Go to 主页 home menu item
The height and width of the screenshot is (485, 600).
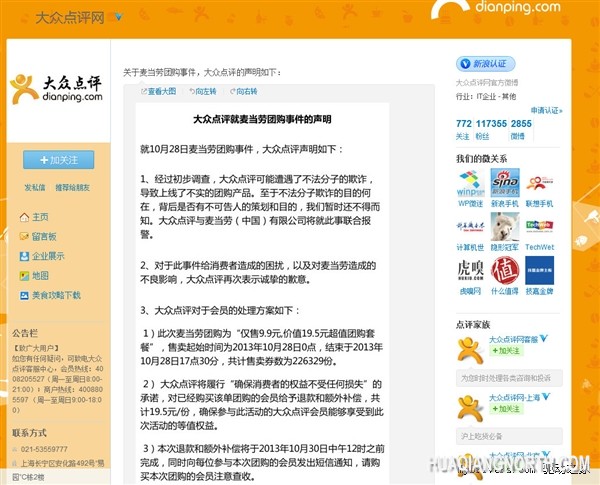tap(40, 217)
